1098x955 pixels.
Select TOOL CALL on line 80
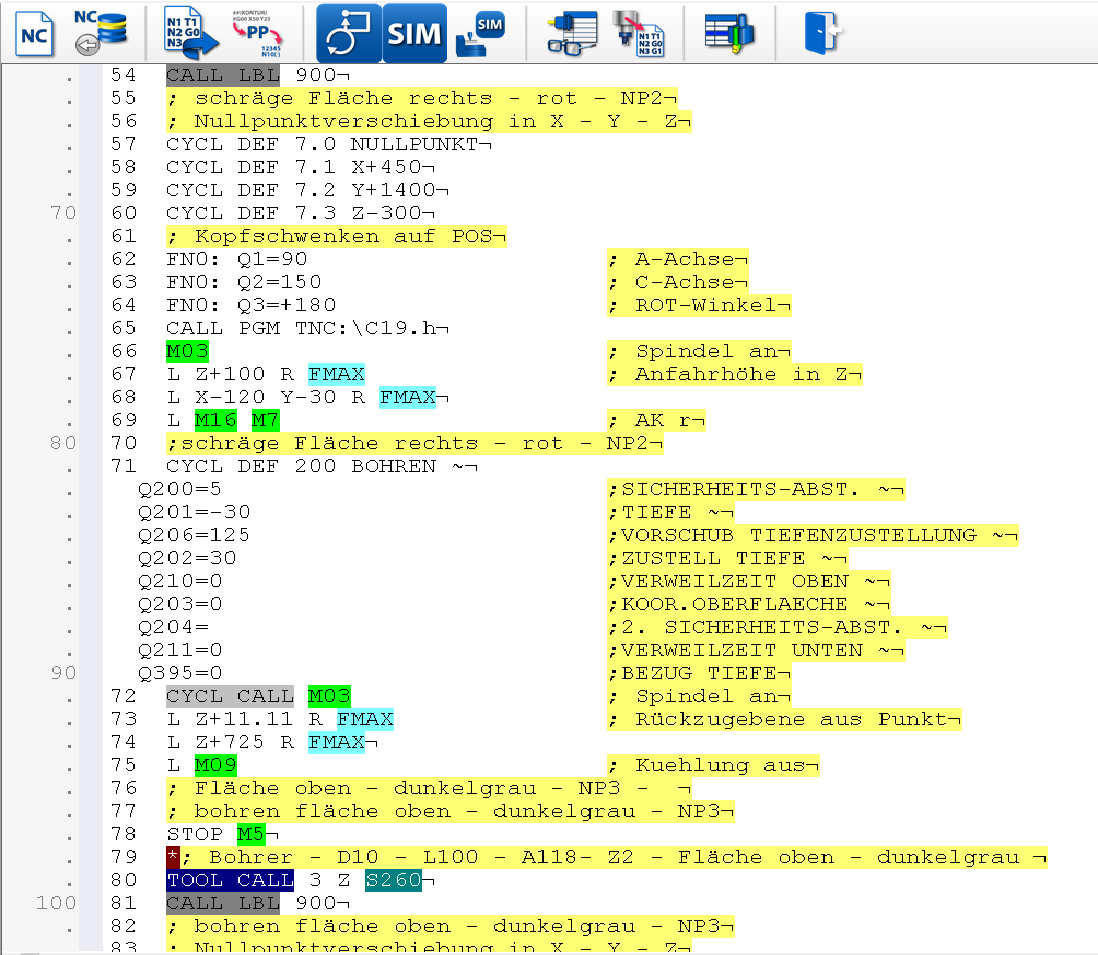pos(230,880)
